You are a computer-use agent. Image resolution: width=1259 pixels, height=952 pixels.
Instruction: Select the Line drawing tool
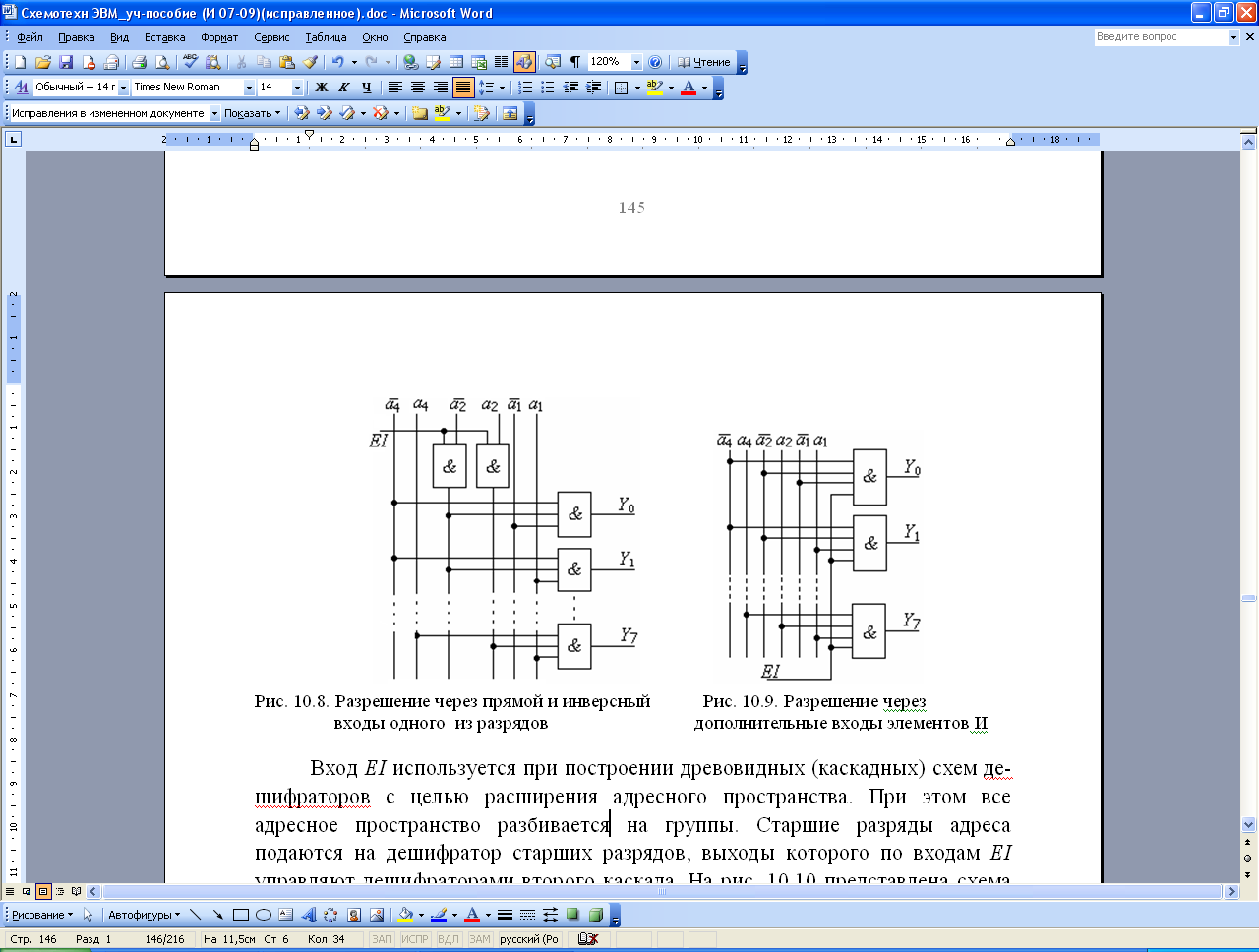[x=195, y=915]
